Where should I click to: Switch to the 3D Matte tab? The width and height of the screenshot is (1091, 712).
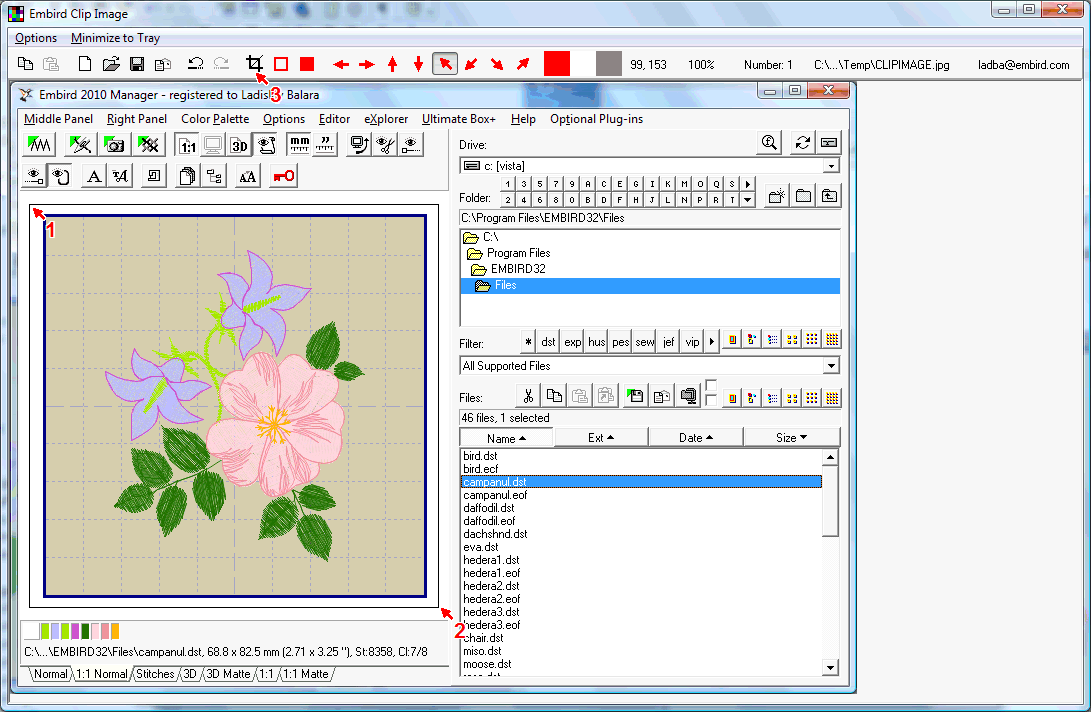point(228,674)
